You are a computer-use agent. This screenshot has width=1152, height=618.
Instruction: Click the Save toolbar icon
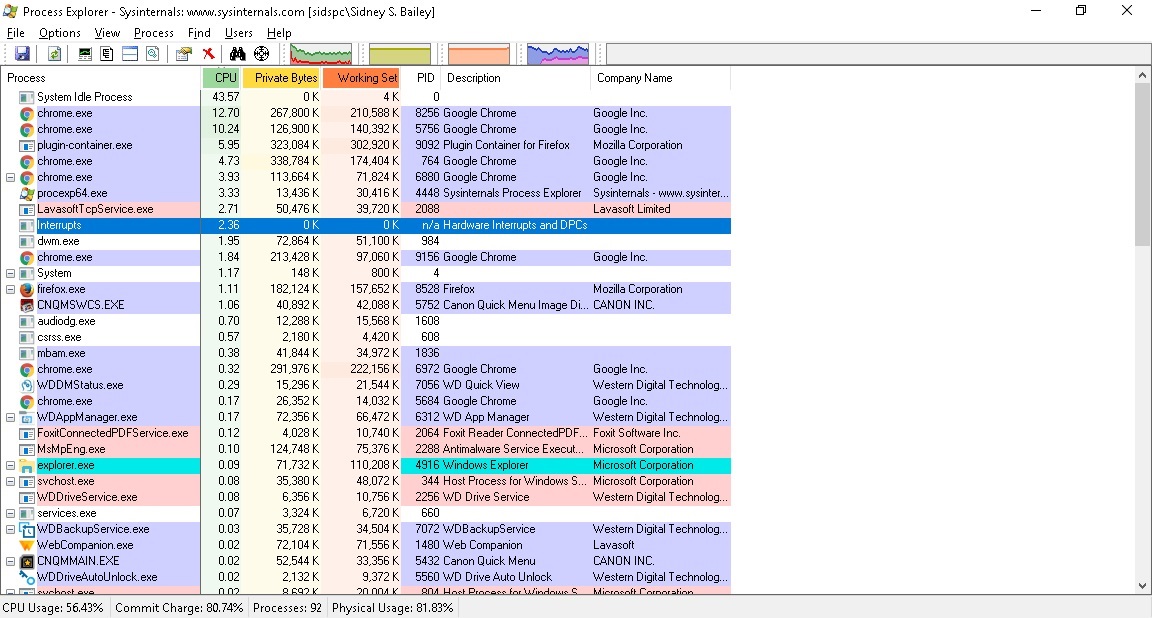pos(22,54)
